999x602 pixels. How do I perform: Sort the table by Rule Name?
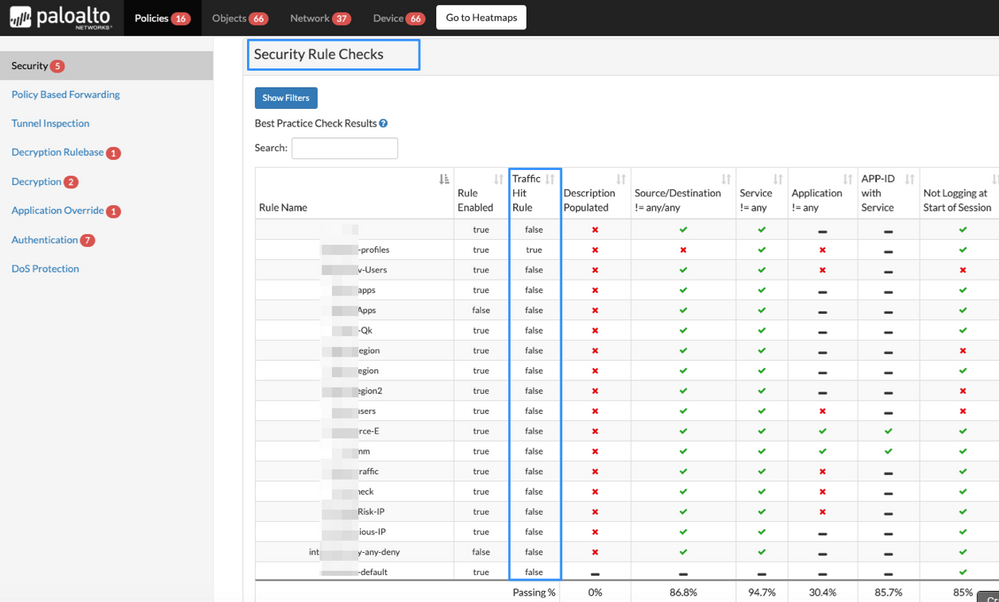coord(443,180)
